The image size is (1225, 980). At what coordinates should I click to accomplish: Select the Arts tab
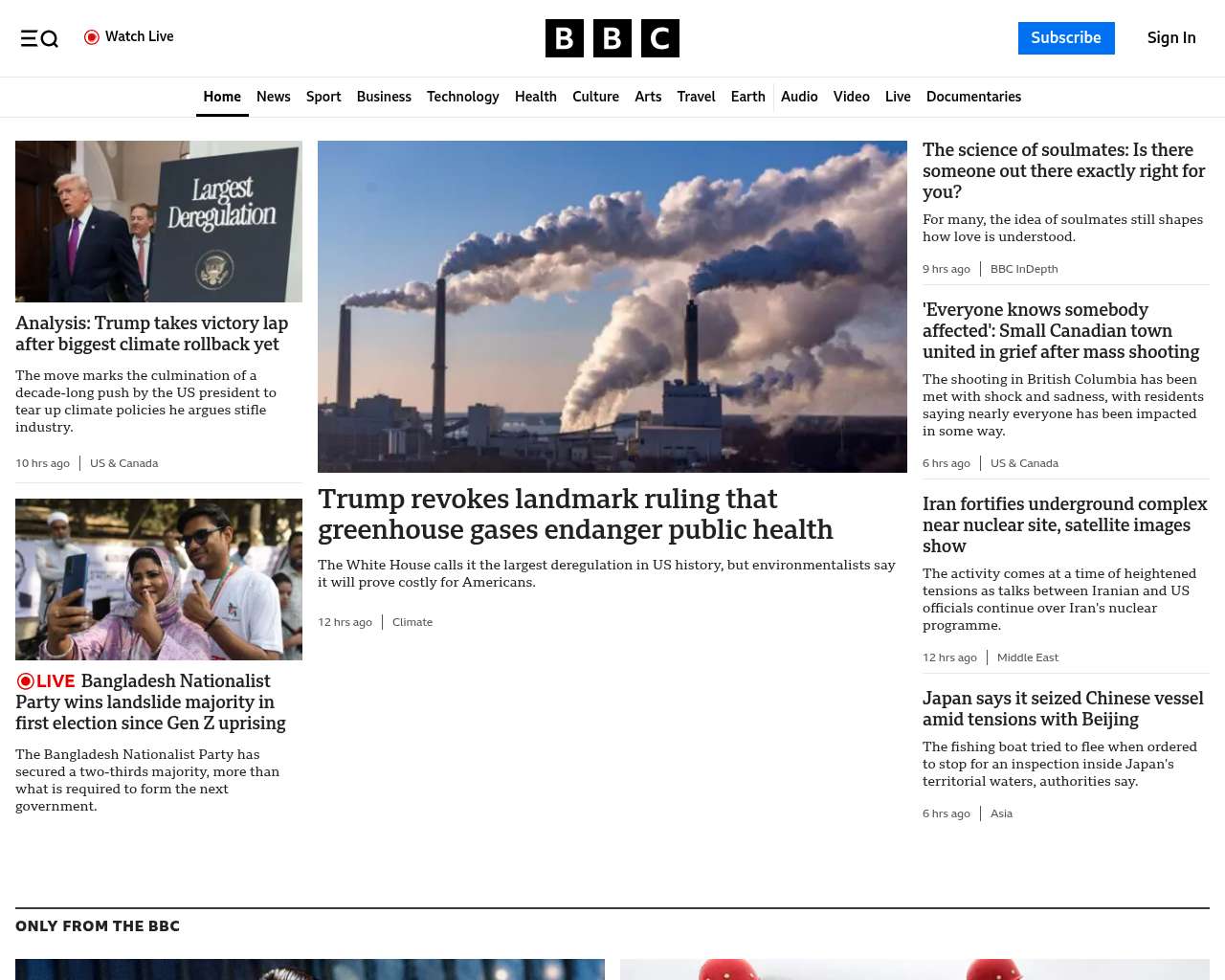(x=648, y=97)
